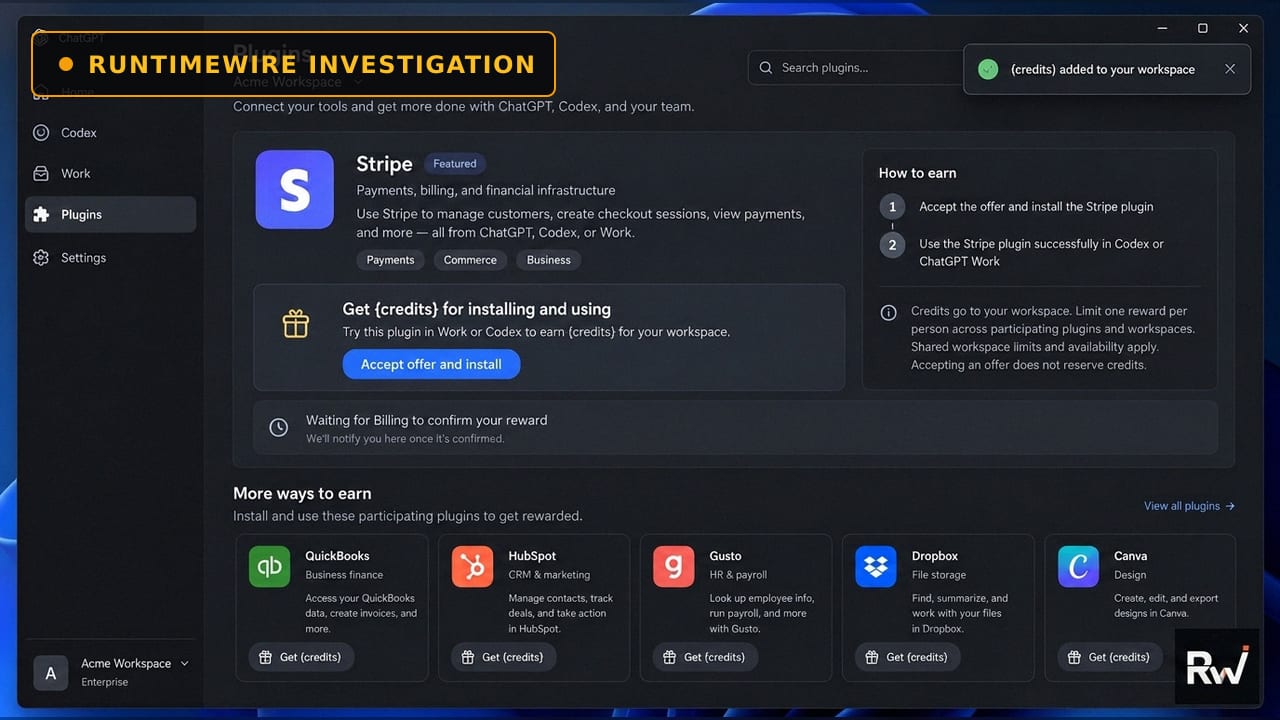Click the Acme Workspace avatar letter A

tap(51, 673)
